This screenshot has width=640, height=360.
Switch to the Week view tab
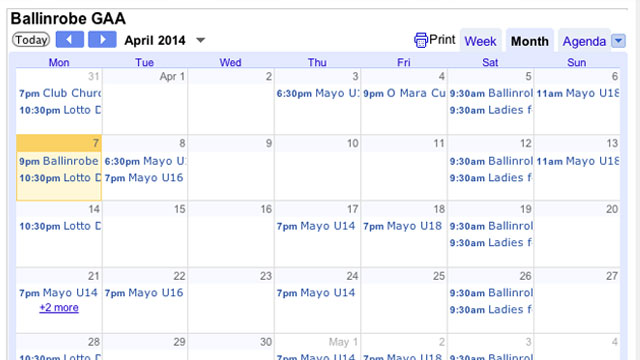pos(480,41)
